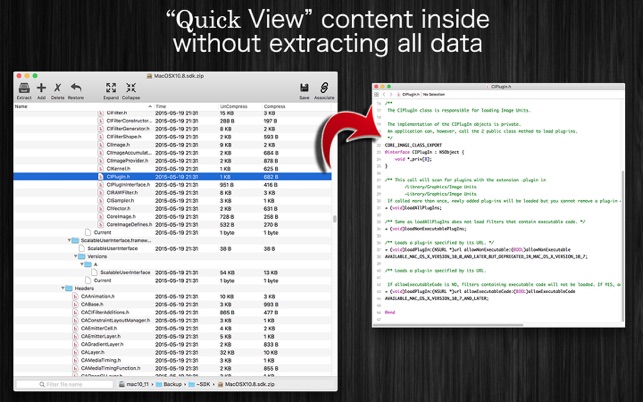Select the CoreImage.h file
The width and height of the screenshot is (643, 402).
click(x=121, y=217)
